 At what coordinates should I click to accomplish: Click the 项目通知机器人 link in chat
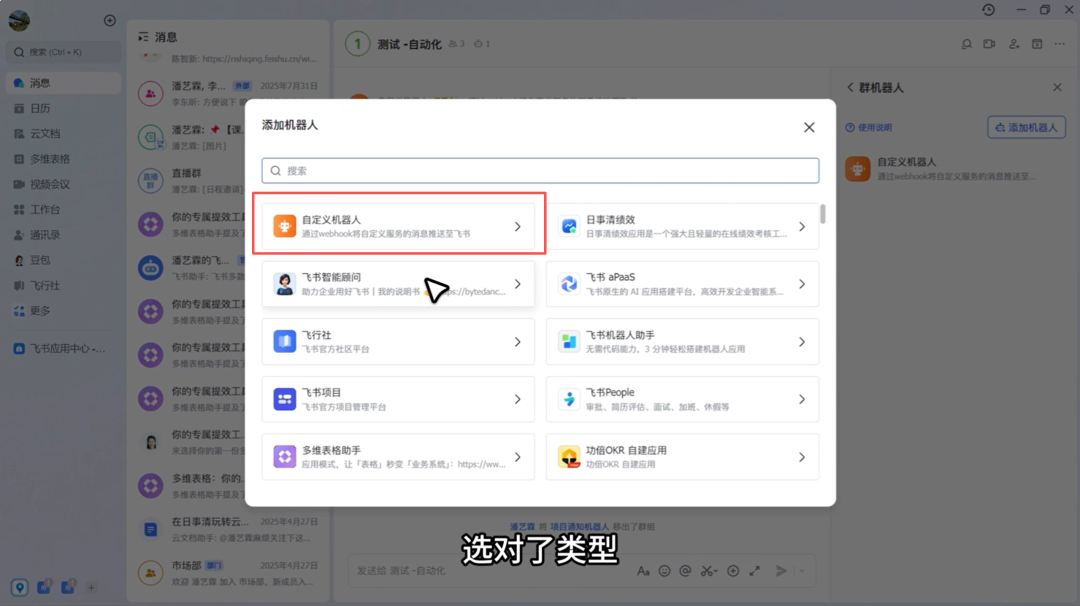click(x=579, y=527)
